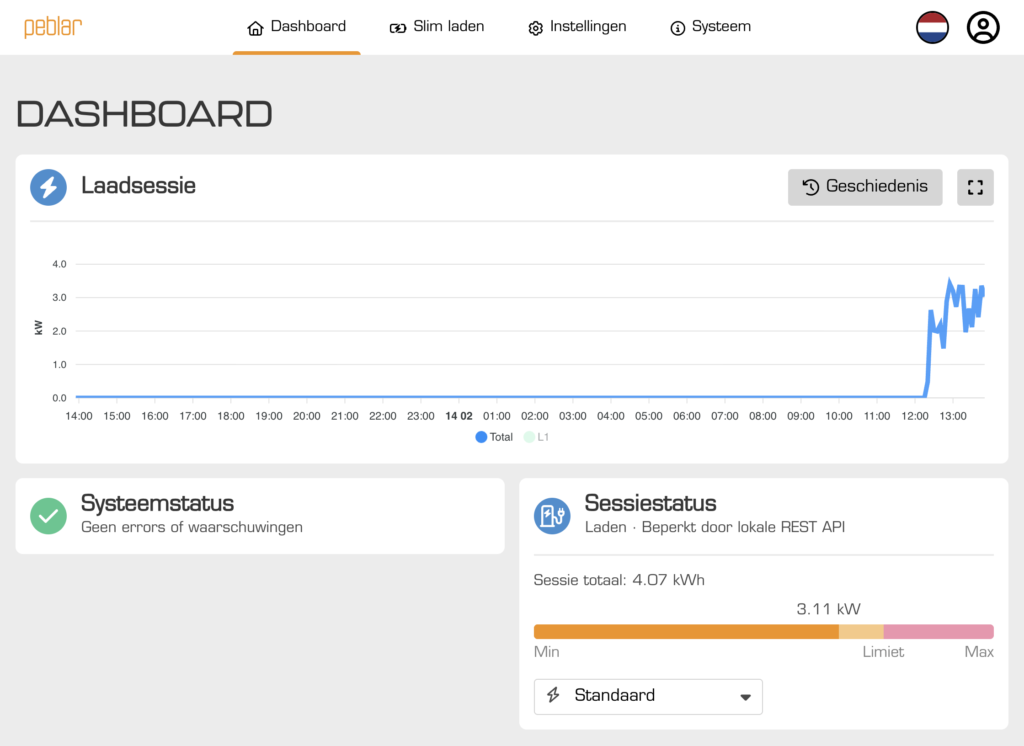The width and height of the screenshot is (1024, 746).
Task: Click the Geschiedenis button
Action: tap(865, 187)
